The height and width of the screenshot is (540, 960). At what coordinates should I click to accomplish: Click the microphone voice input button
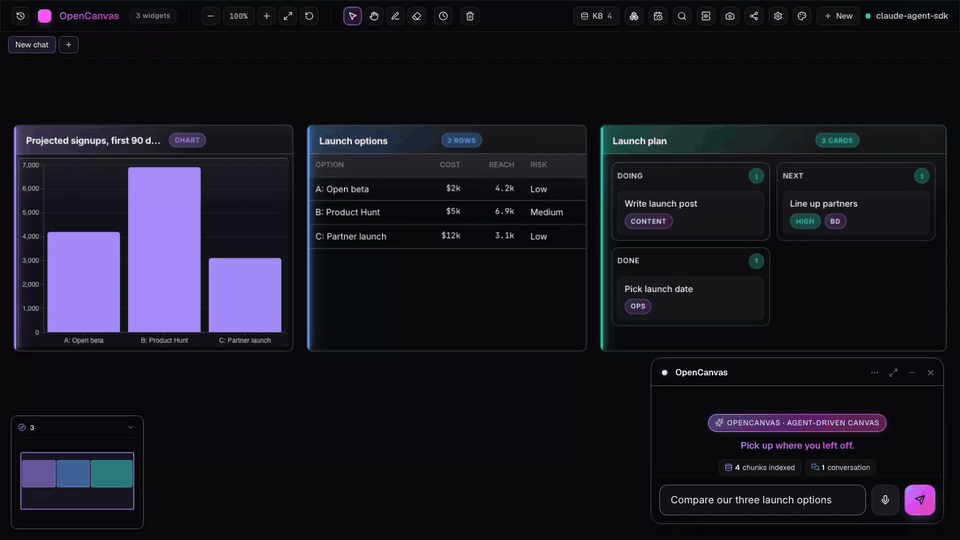(885, 500)
